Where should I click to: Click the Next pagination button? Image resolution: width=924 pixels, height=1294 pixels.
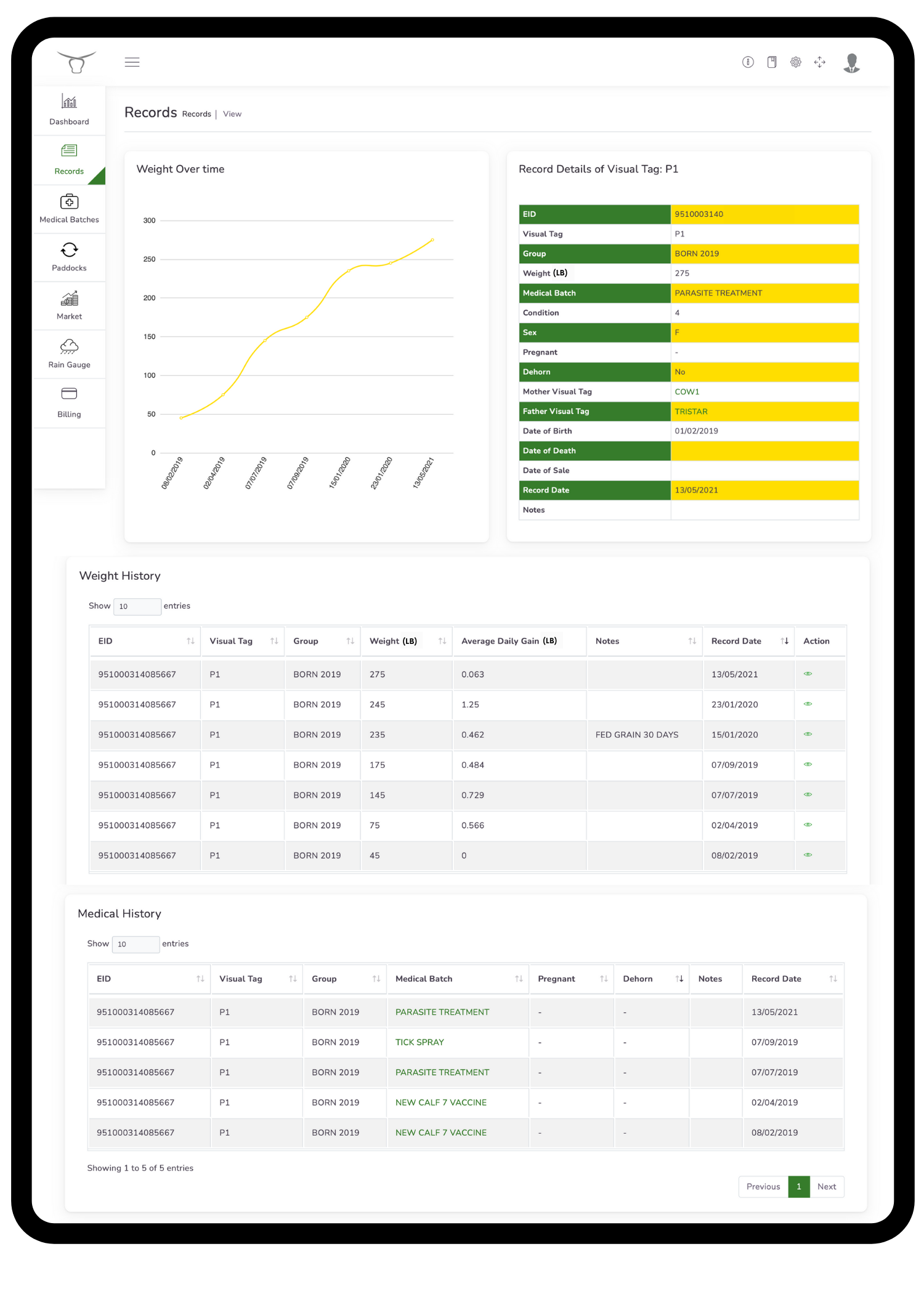(x=826, y=1187)
